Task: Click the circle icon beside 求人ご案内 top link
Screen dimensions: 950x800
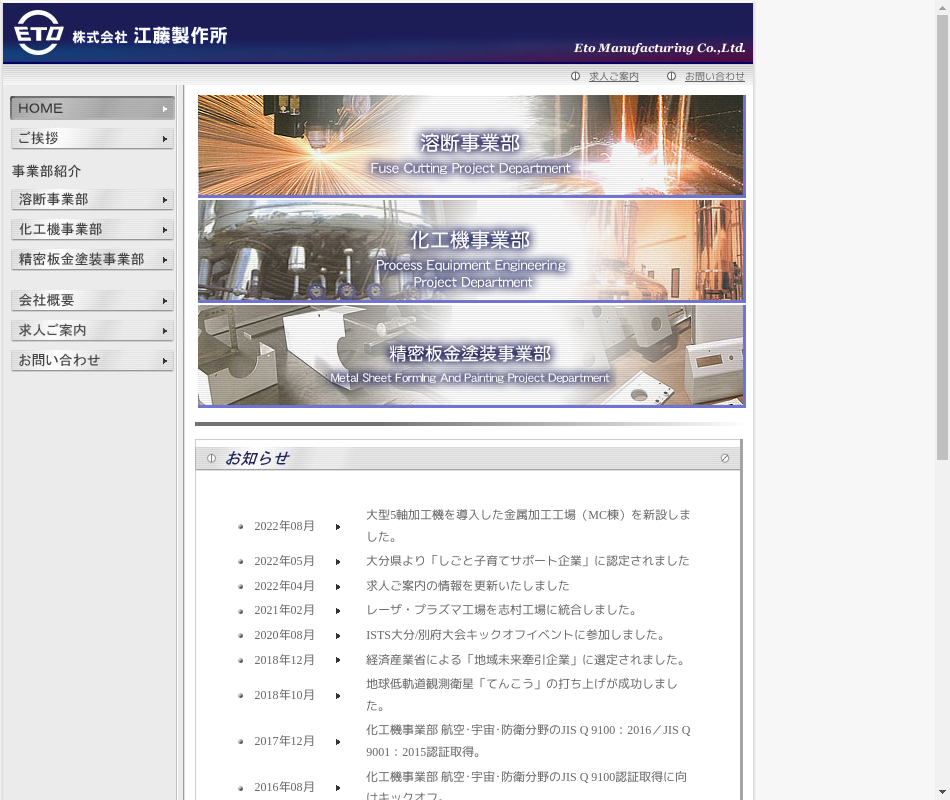Action: coord(575,76)
